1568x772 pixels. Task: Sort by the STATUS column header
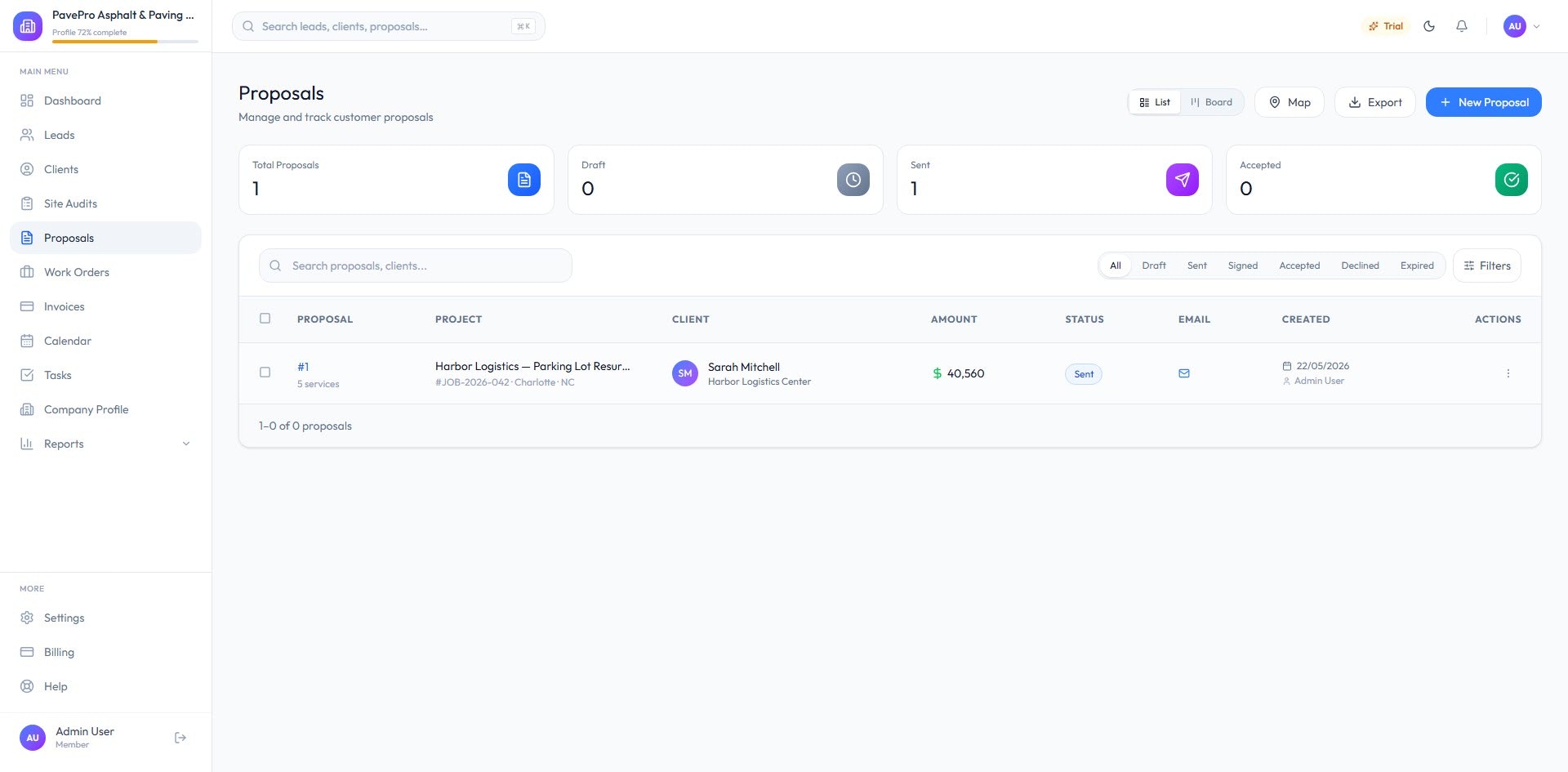pos(1085,319)
